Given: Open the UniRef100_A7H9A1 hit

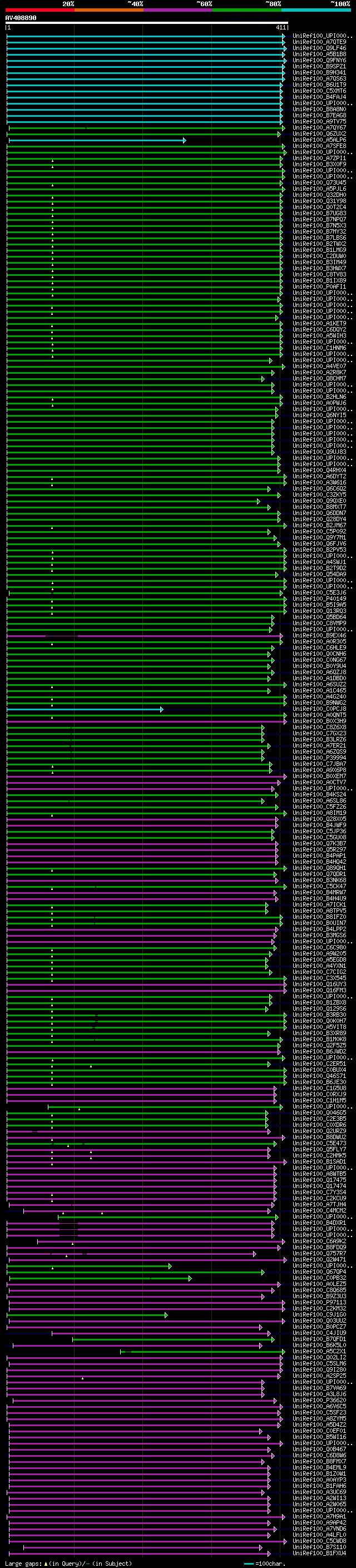Looking at the screenshot, I should [x=319, y=1516].
